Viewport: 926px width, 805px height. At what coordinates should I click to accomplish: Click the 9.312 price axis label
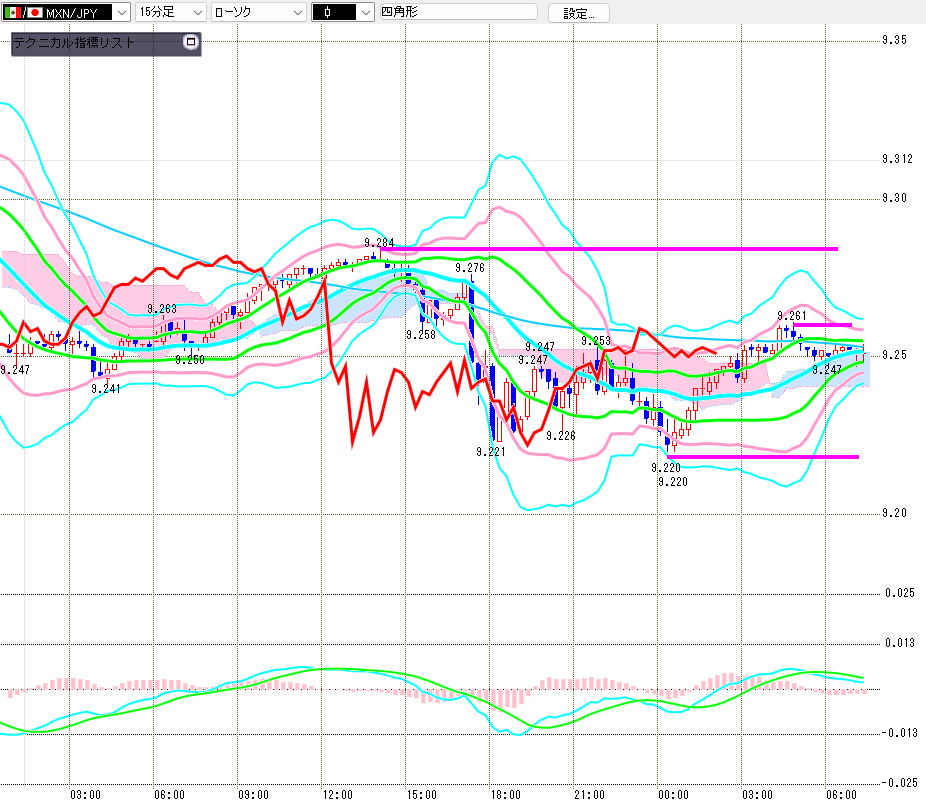(897, 159)
